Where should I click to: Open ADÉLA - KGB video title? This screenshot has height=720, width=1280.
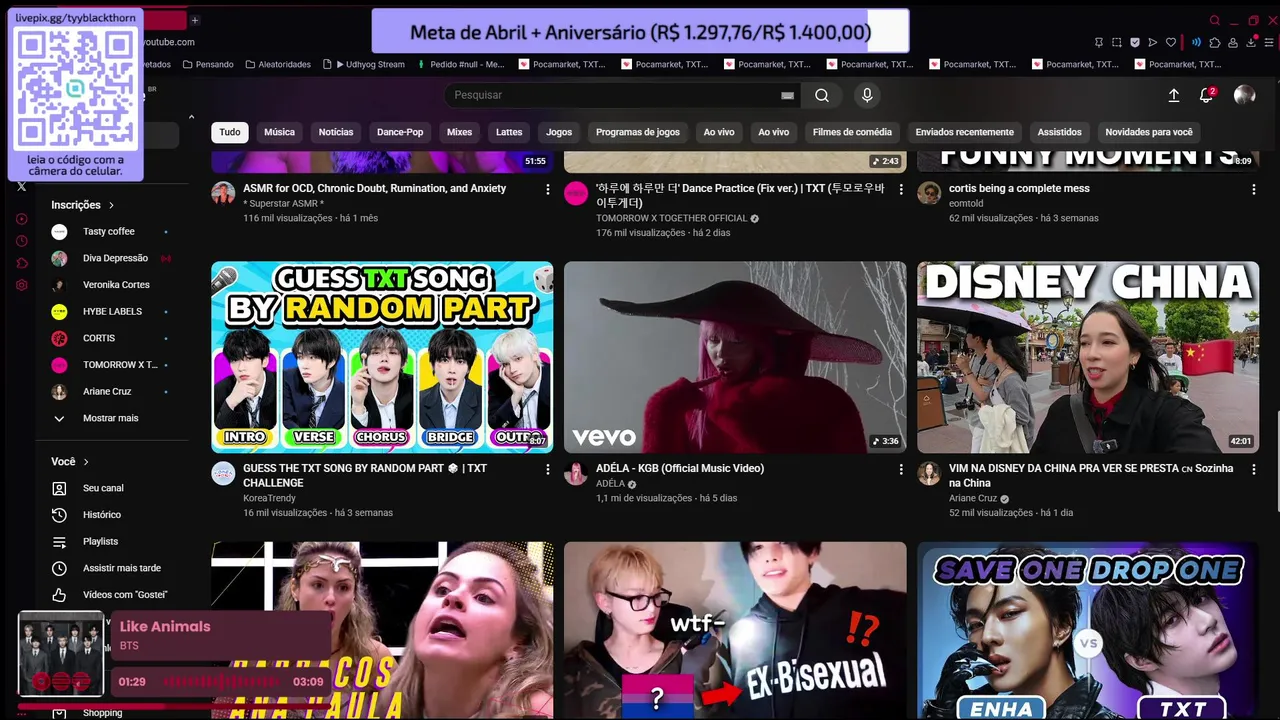pyautogui.click(x=680, y=468)
